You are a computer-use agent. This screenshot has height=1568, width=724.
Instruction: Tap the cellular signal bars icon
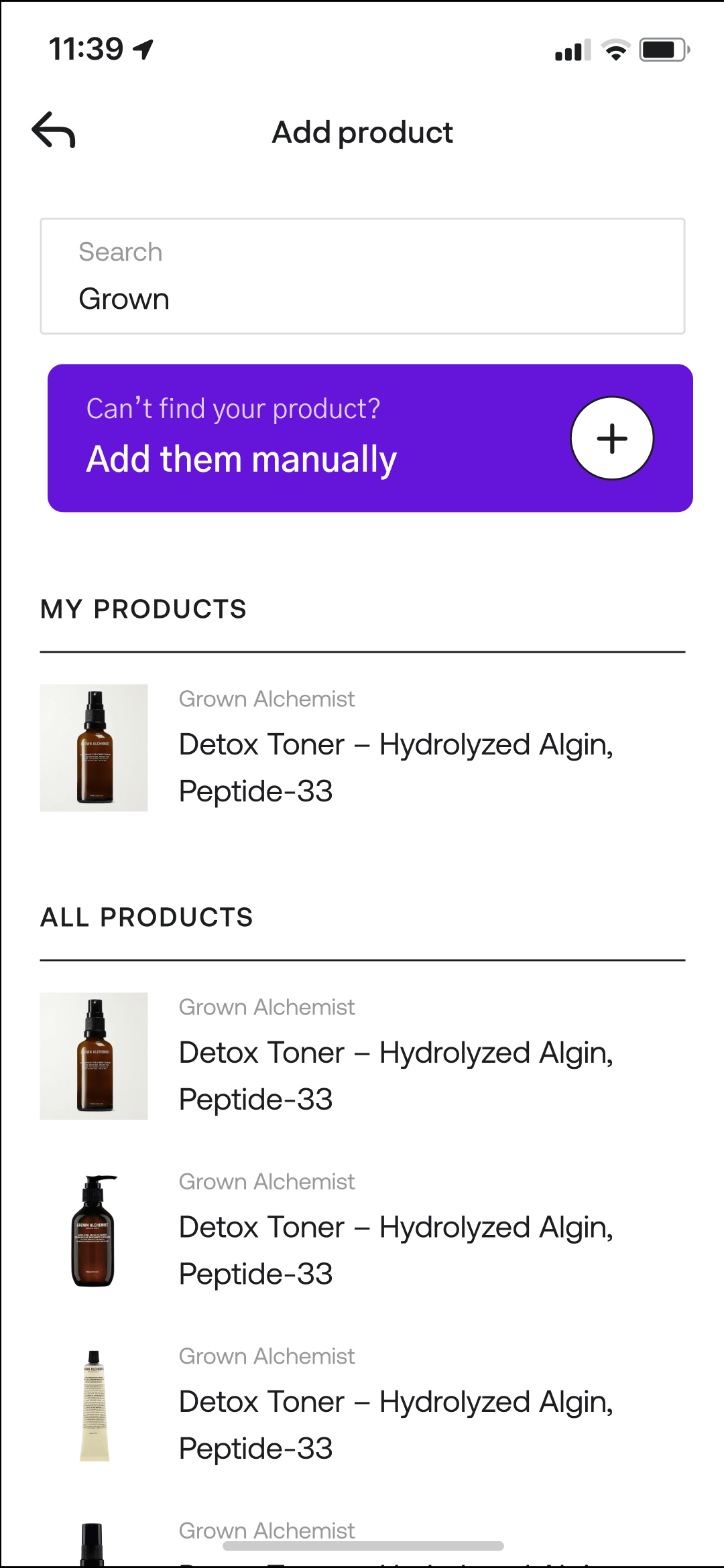click(572, 50)
